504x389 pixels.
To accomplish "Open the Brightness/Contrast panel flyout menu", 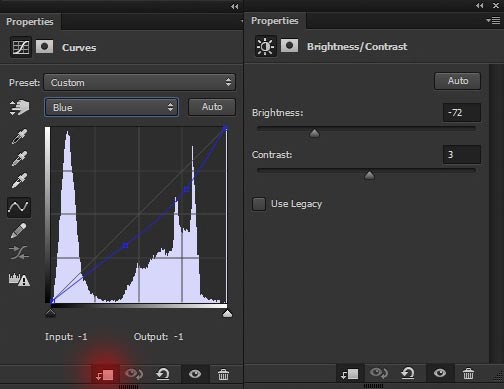I will pyautogui.click(x=493, y=21).
